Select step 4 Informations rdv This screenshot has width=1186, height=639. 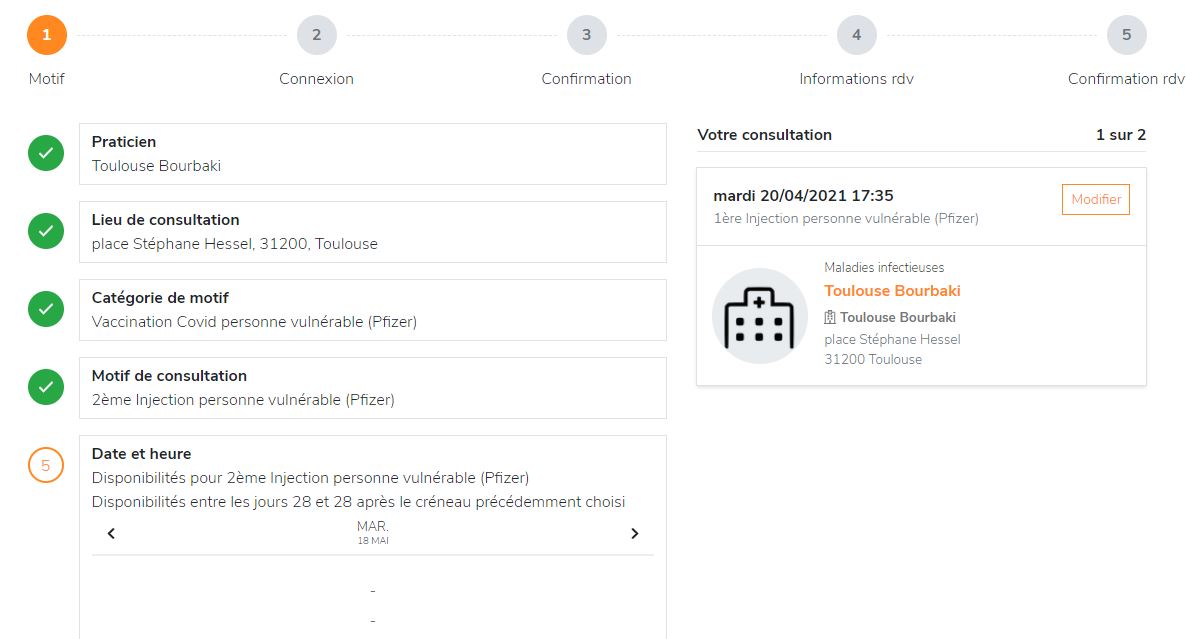(x=856, y=36)
